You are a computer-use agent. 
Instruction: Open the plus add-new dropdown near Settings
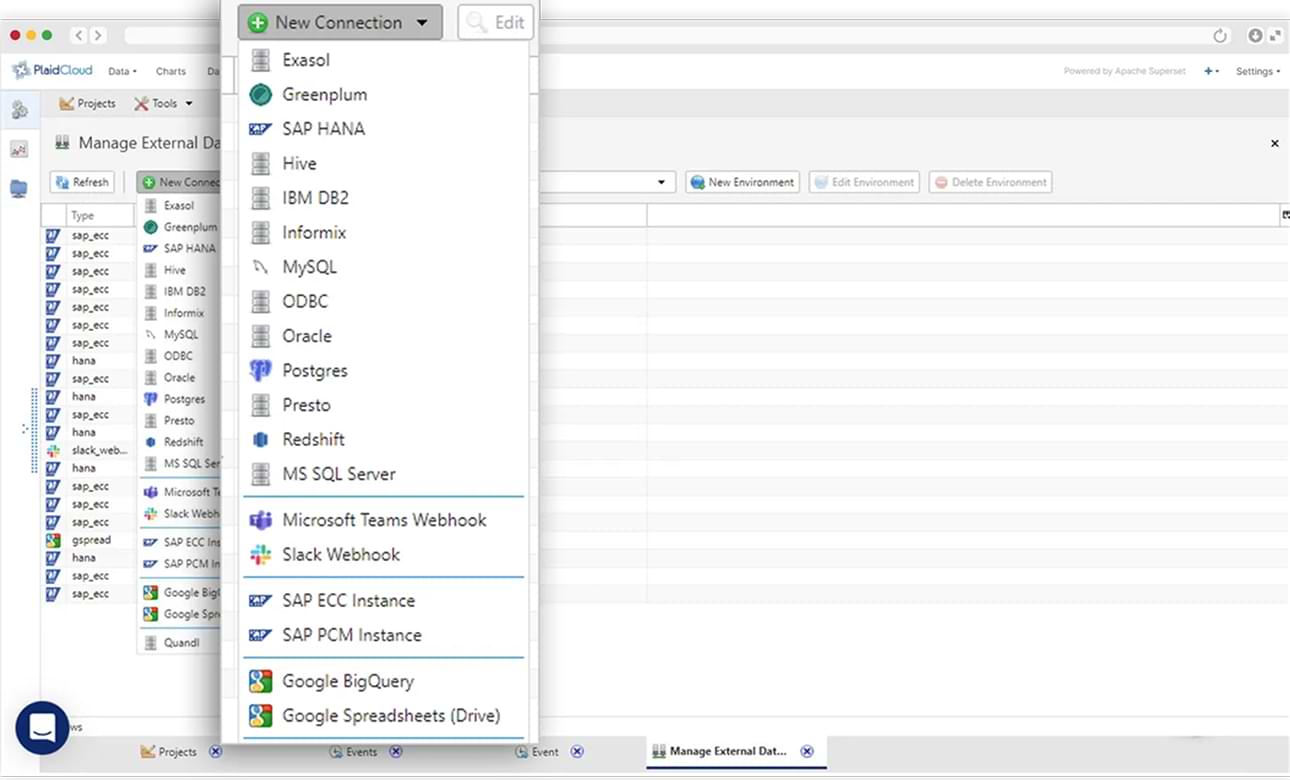(1211, 71)
